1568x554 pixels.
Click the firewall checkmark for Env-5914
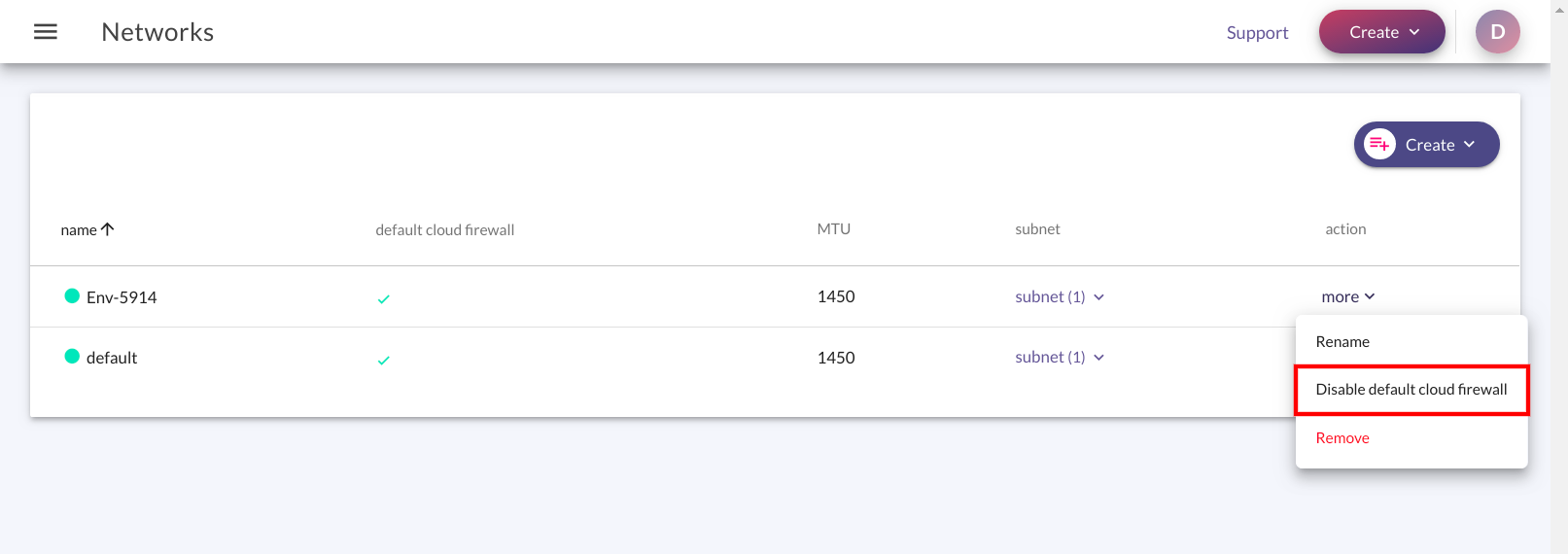(383, 299)
